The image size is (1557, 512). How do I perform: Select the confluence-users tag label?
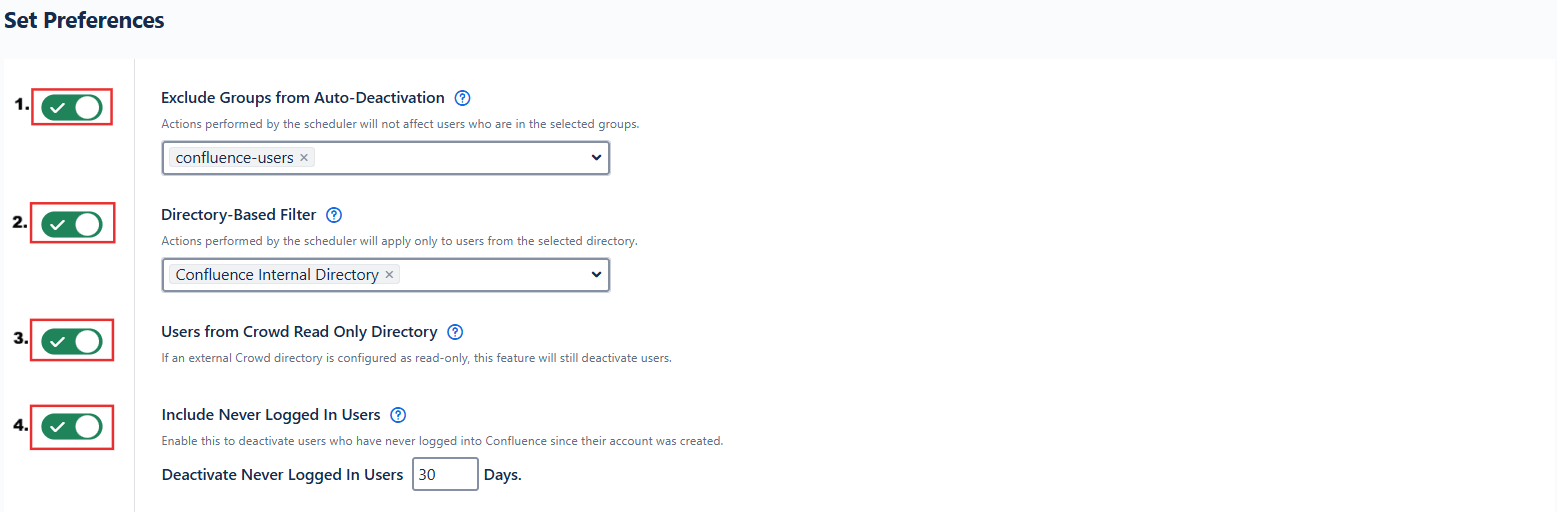(x=234, y=158)
